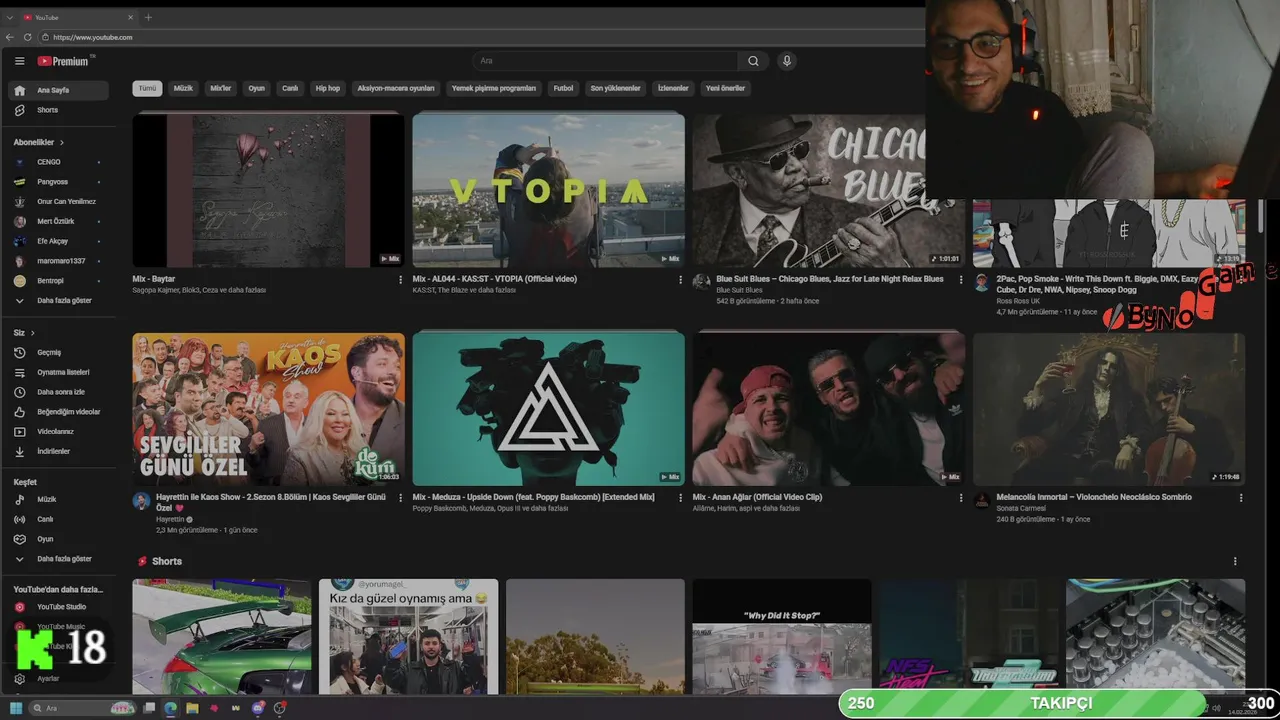Click the browser address bar URL

pos(93,37)
